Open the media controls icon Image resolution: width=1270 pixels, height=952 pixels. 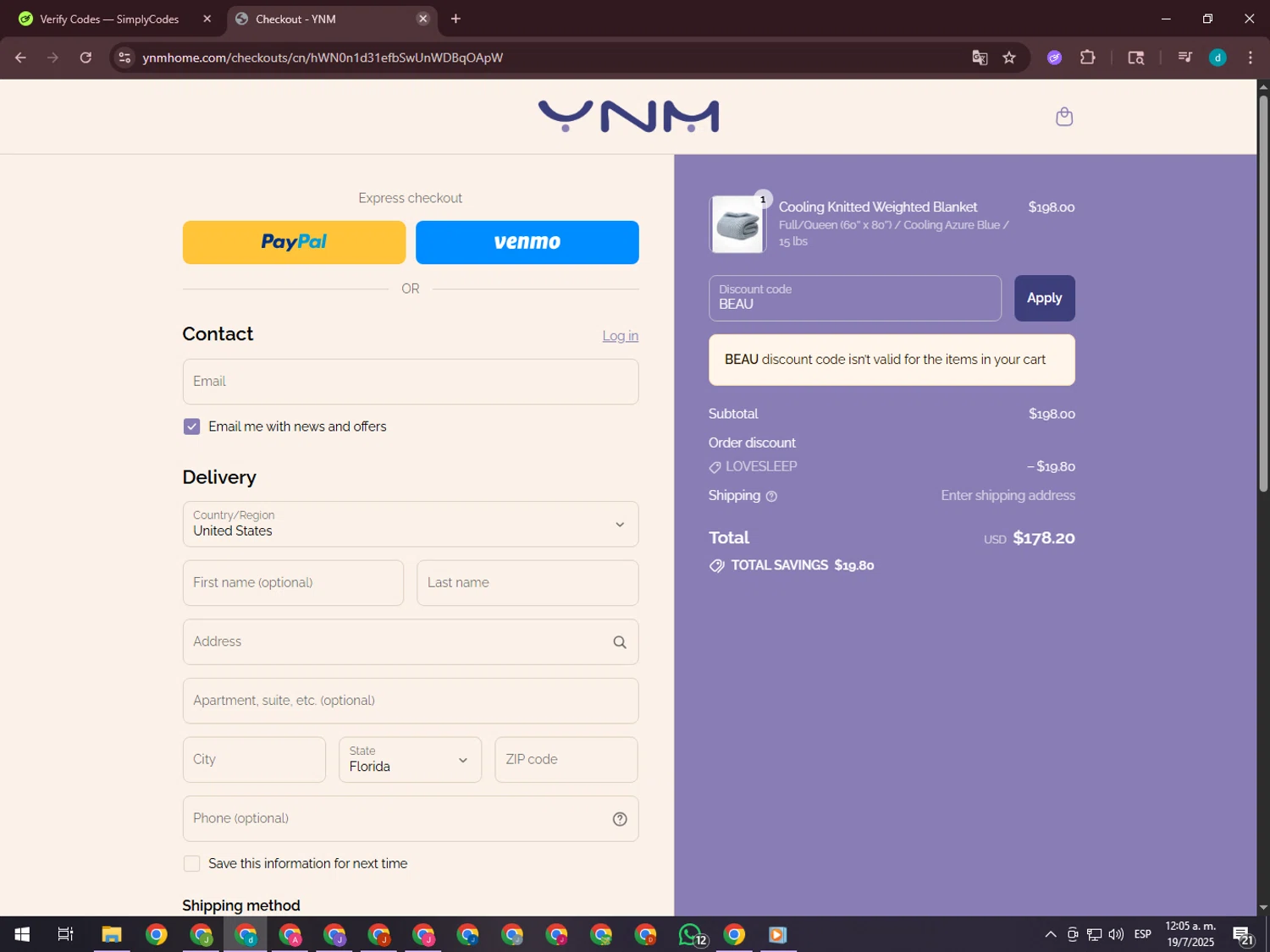[x=1184, y=58]
